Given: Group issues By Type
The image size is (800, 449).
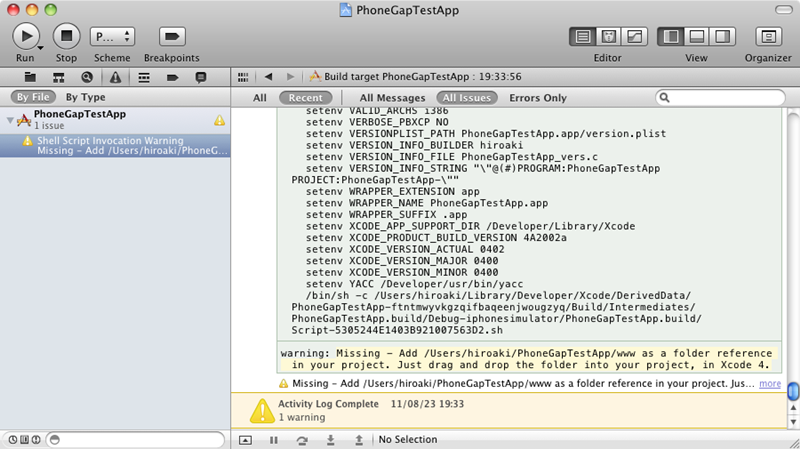Looking at the screenshot, I should pyautogui.click(x=85, y=97).
